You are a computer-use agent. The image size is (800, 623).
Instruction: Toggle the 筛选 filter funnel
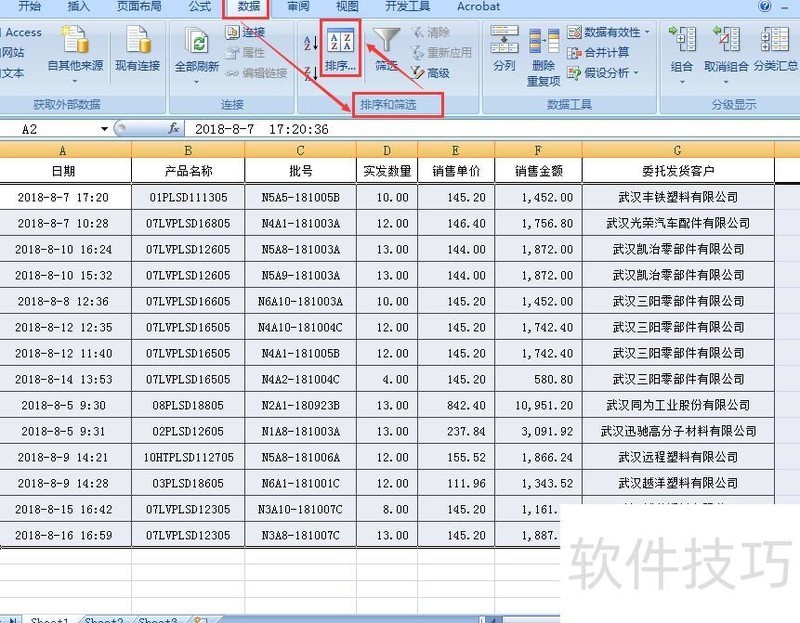pos(386,49)
